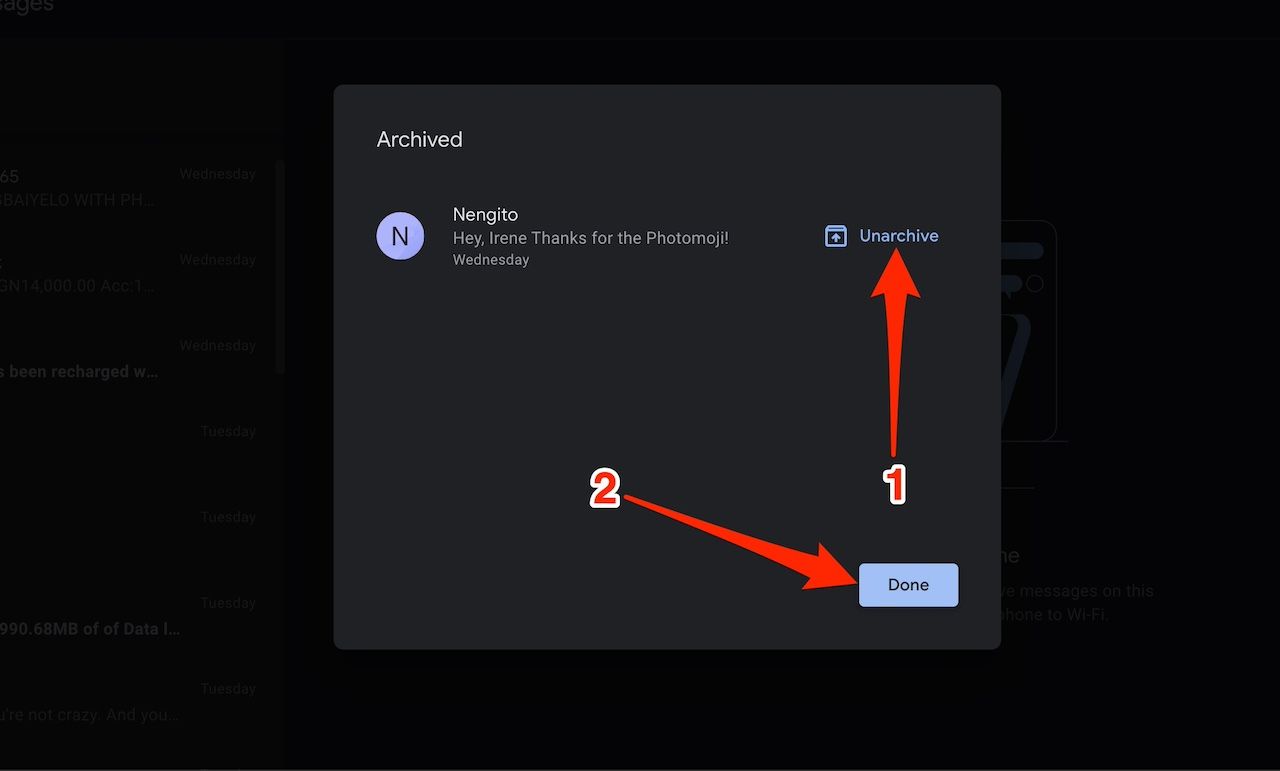Click the dimmed phone illustration behind dialog
This screenshot has height=771, width=1280.
coord(1030,330)
